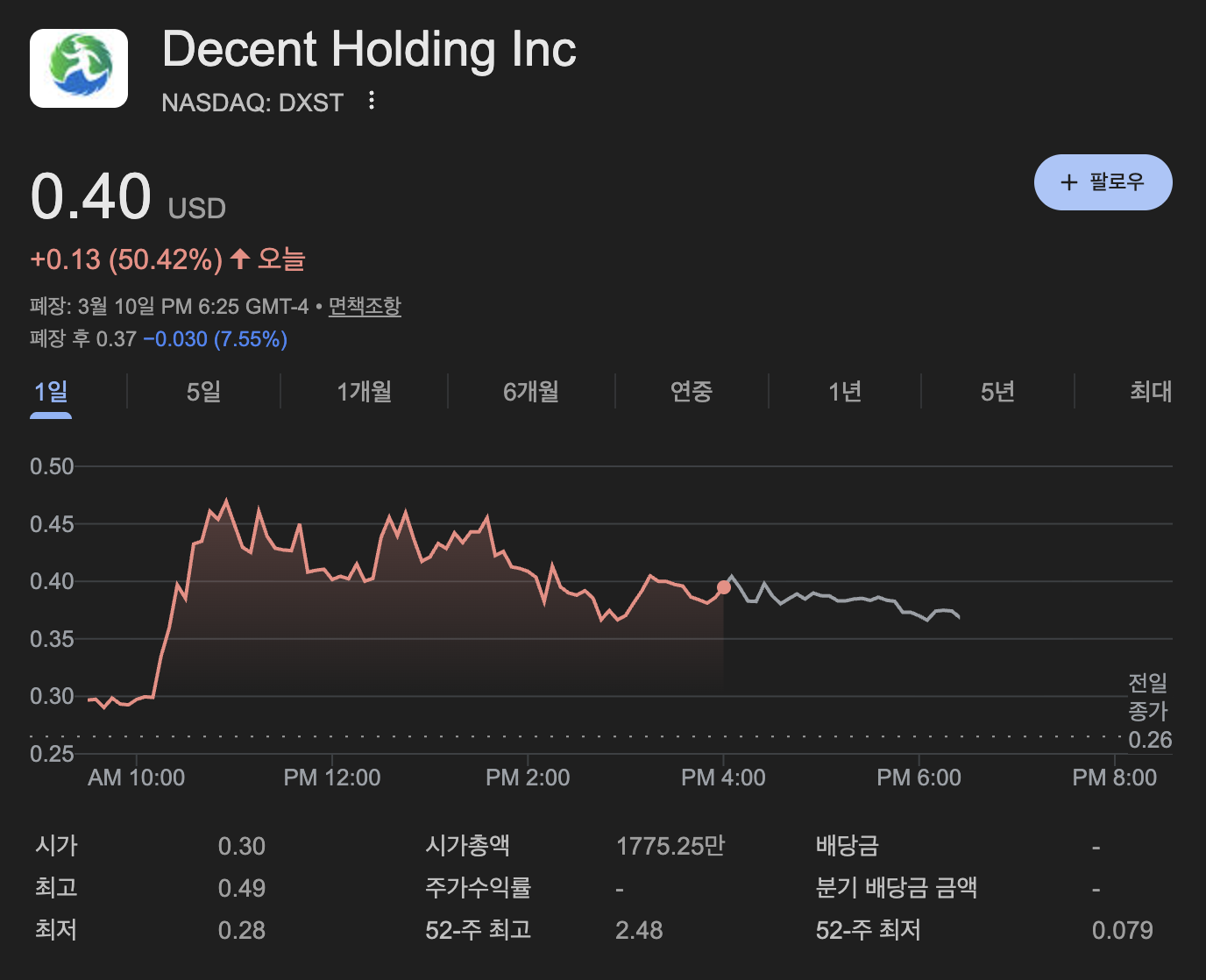The width and height of the screenshot is (1206, 980).
Task: Click the pink closing-price dot on chart
Action: click(724, 587)
